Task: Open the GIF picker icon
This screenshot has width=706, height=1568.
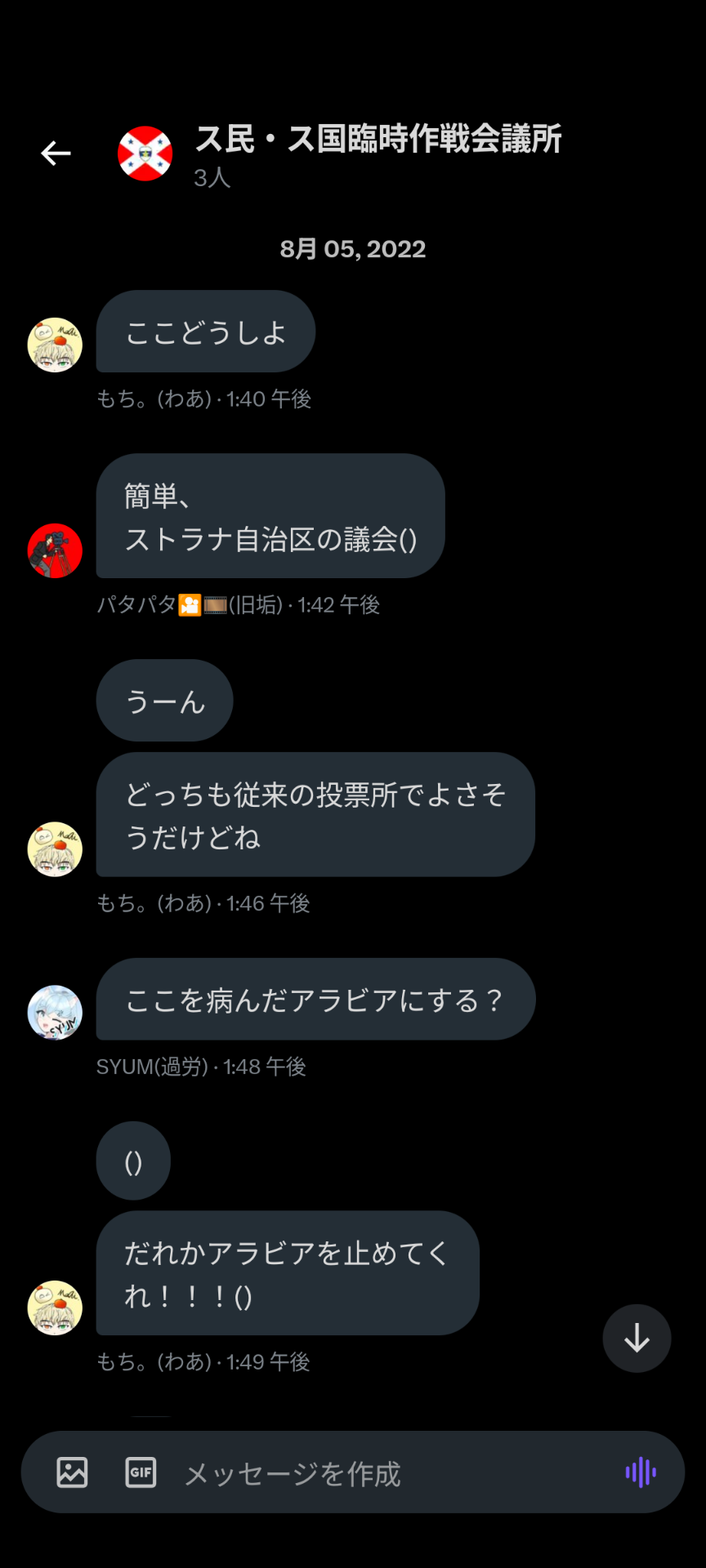Action: click(x=141, y=1472)
